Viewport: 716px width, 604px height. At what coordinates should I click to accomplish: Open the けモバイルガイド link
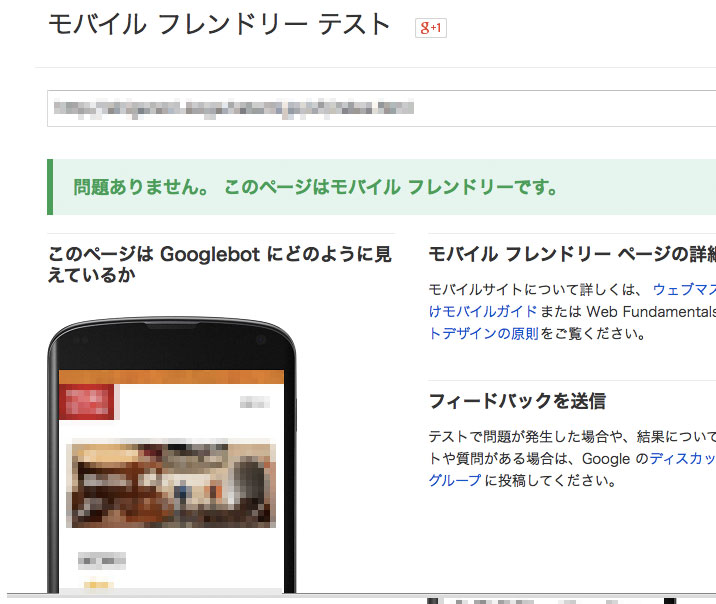[483, 311]
